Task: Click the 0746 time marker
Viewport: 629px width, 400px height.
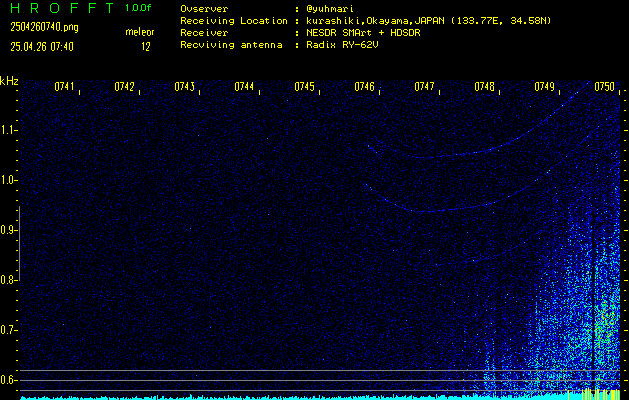Action: point(364,86)
